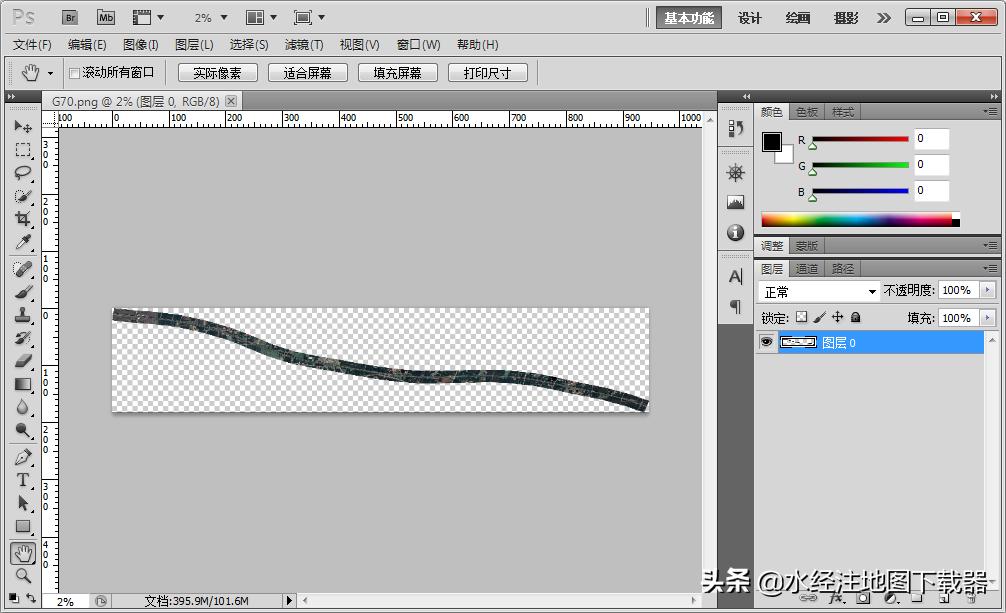Open the arrange documents dropdown
Image resolution: width=1006 pixels, height=613 pixels.
262,17
